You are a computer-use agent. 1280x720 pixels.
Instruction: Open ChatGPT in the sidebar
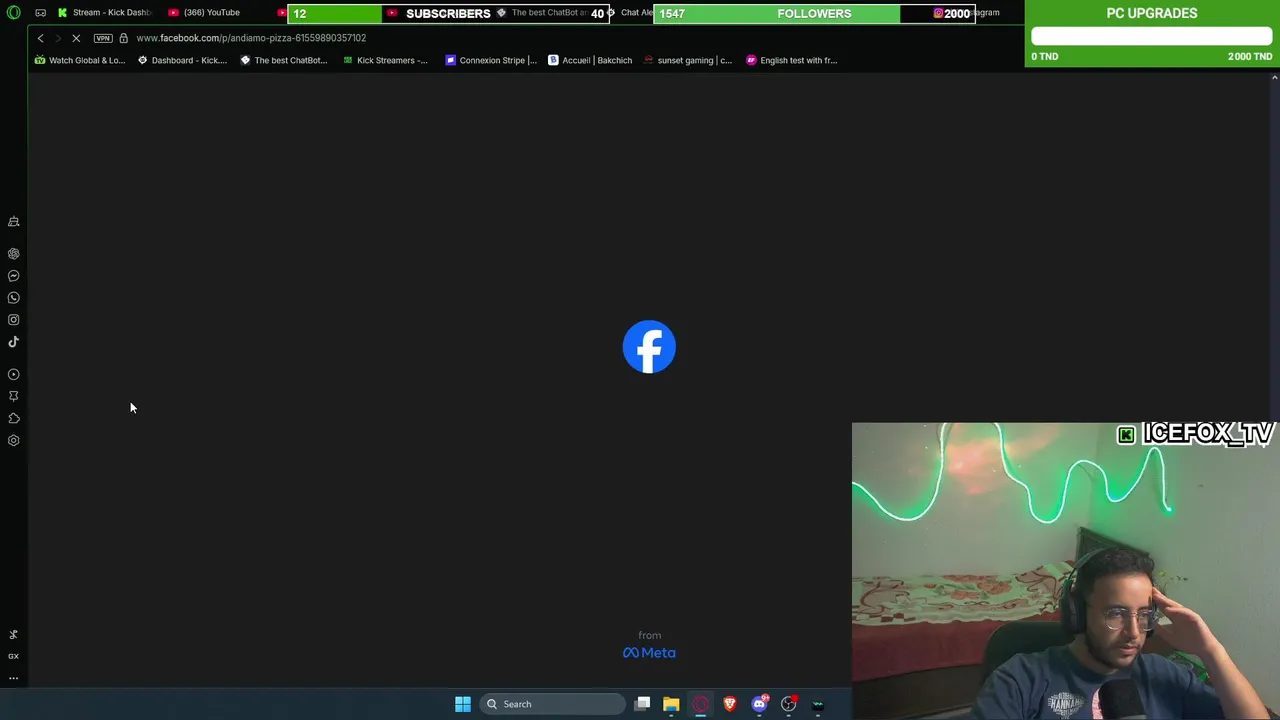click(14, 254)
